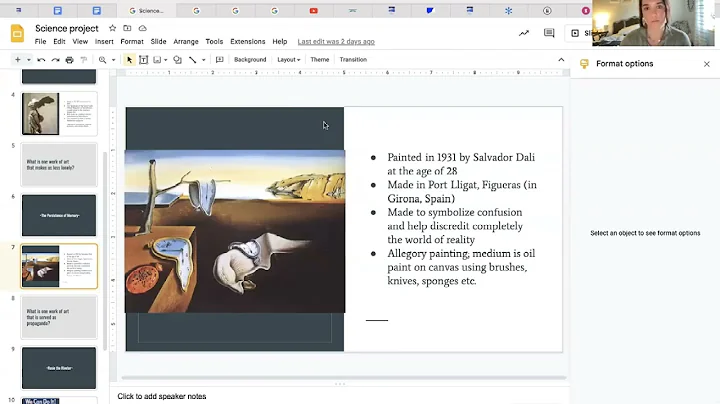The image size is (720, 404).
Task: Click the Transition button
Action: (x=353, y=60)
